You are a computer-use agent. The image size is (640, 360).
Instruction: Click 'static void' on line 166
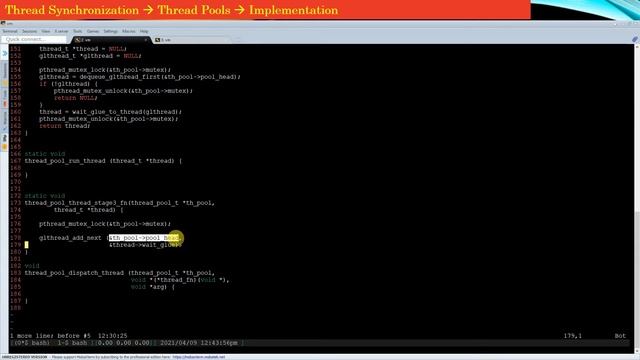tap(44, 154)
